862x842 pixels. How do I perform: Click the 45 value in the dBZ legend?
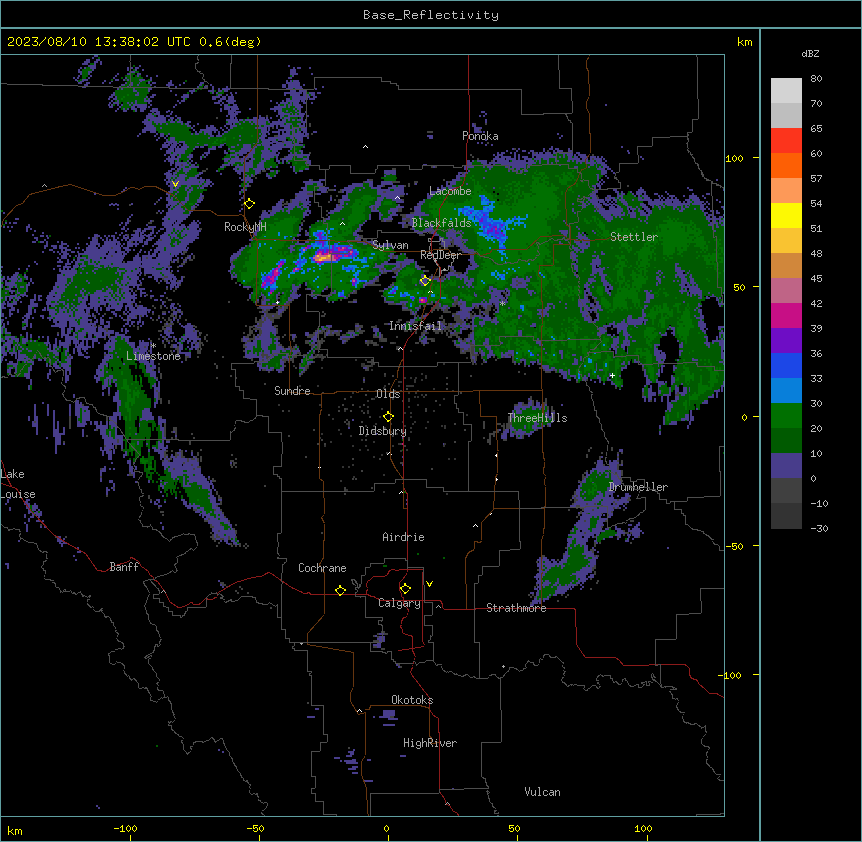pos(816,278)
